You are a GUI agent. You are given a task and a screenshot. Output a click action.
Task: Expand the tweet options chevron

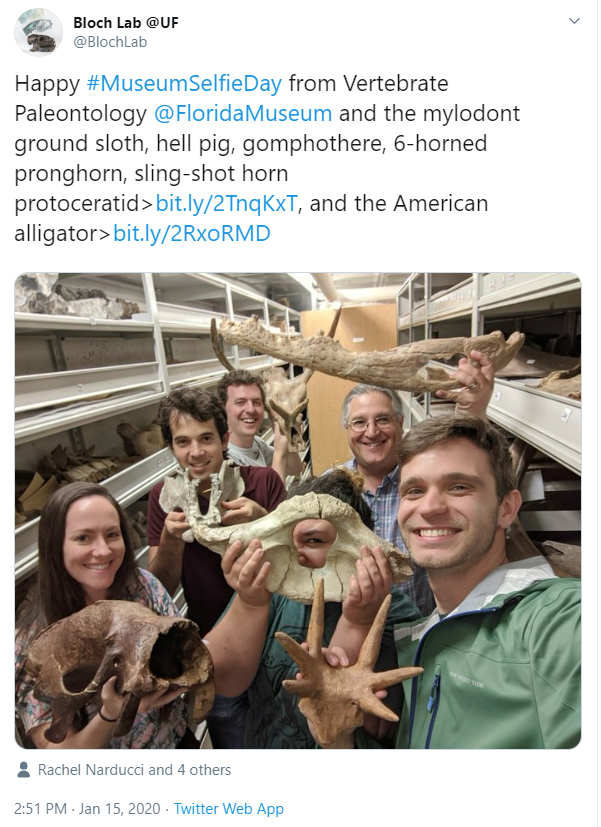tap(574, 21)
